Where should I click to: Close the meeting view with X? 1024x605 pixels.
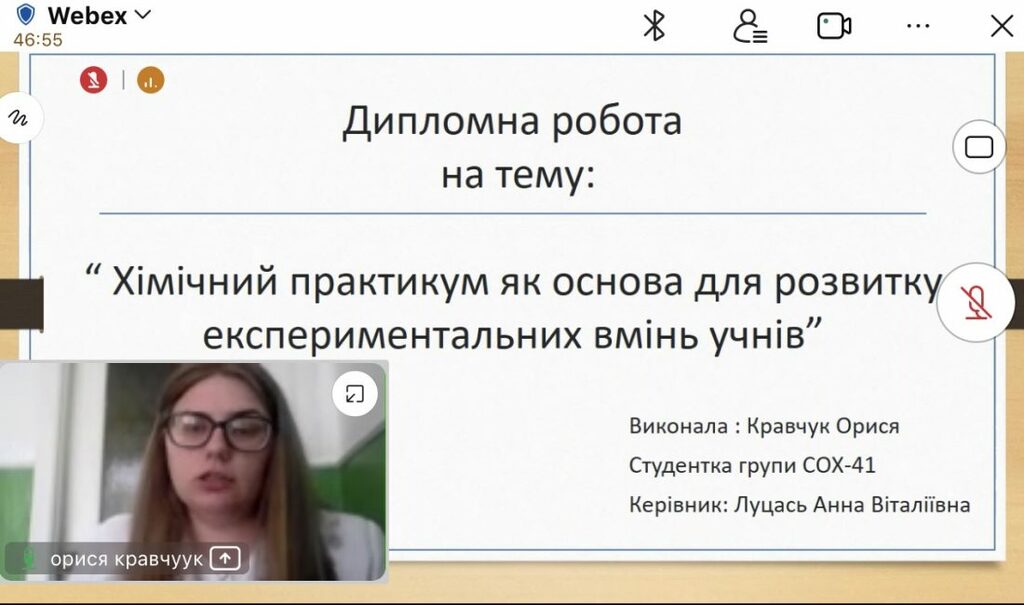(x=1001, y=26)
